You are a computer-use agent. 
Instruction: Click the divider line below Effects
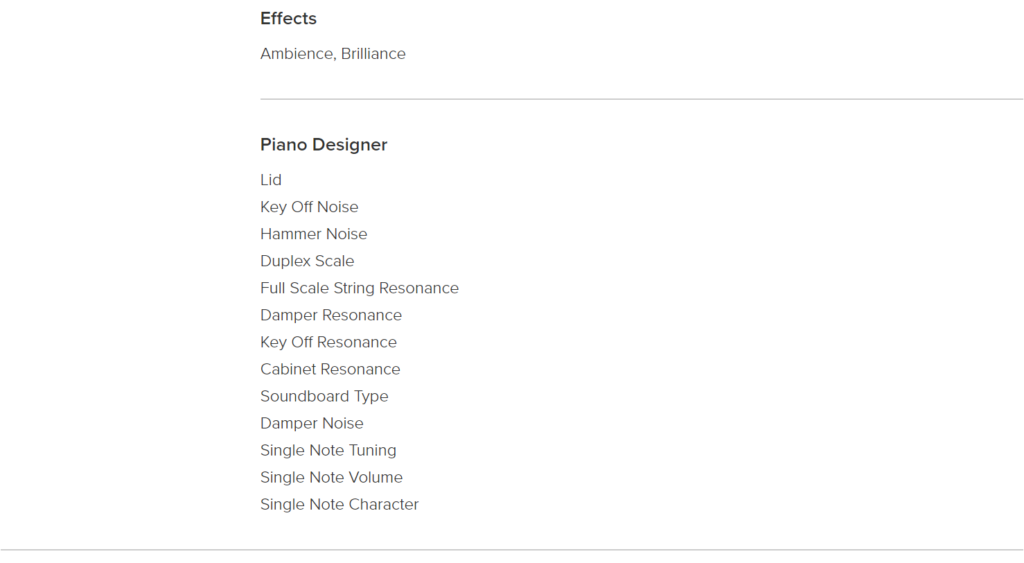[641, 99]
